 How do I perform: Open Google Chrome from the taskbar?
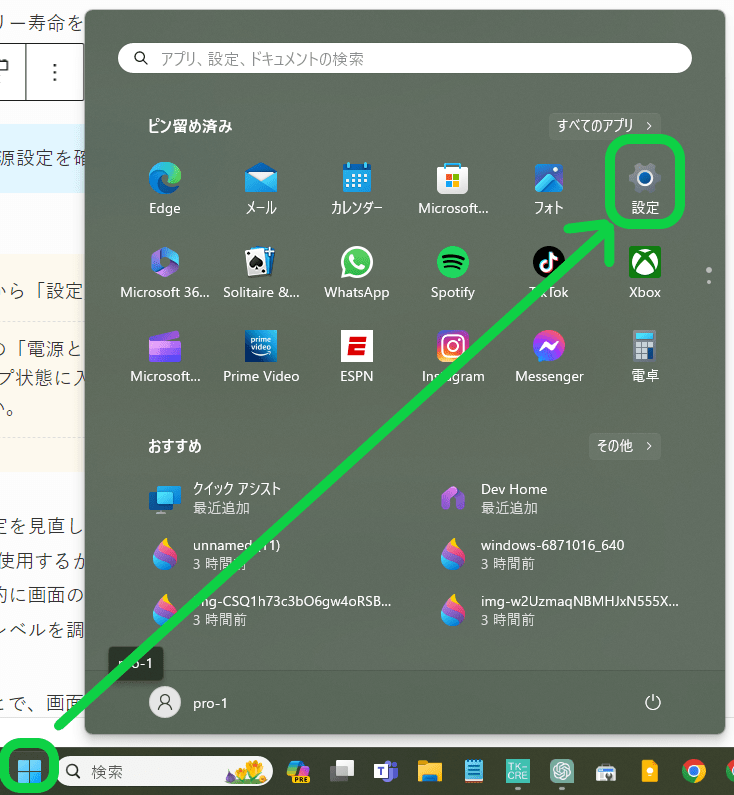click(x=693, y=772)
